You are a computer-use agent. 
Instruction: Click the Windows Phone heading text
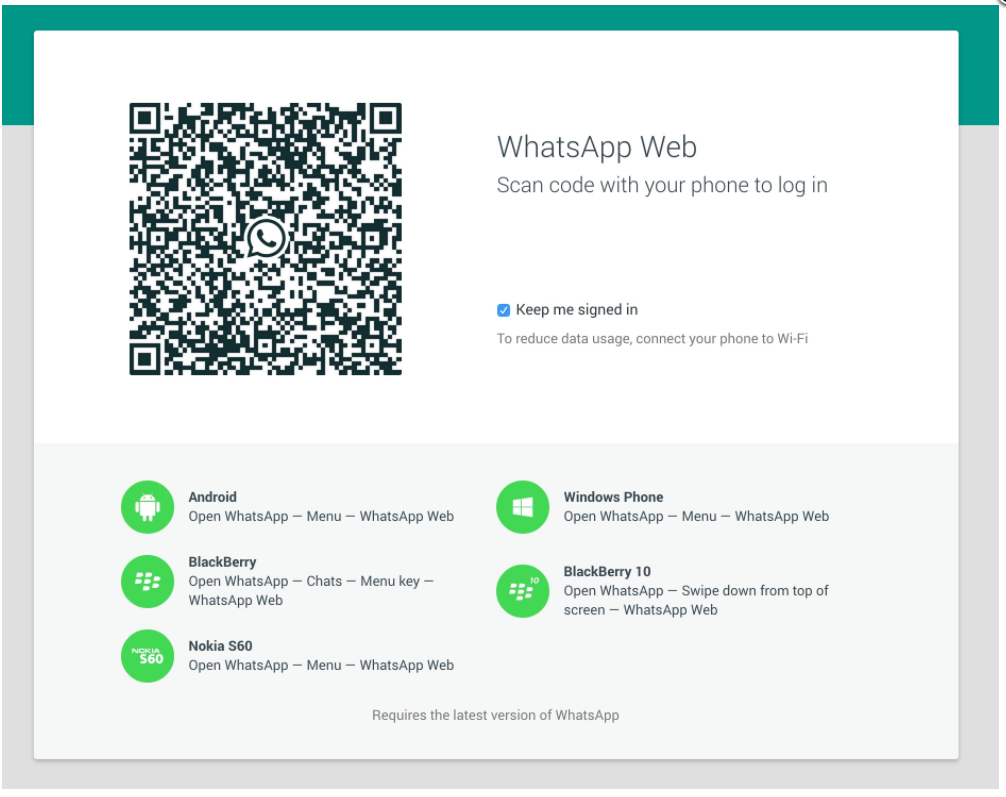pos(613,497)
